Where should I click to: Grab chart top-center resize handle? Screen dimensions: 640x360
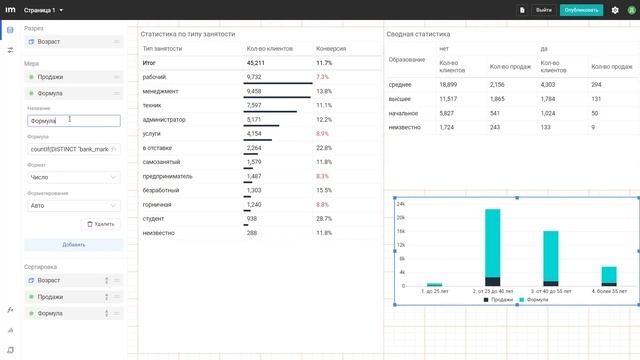pos(517,198)
